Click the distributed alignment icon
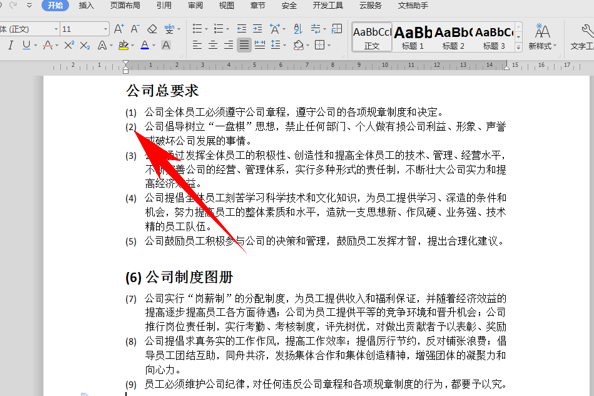 (260, 45)
